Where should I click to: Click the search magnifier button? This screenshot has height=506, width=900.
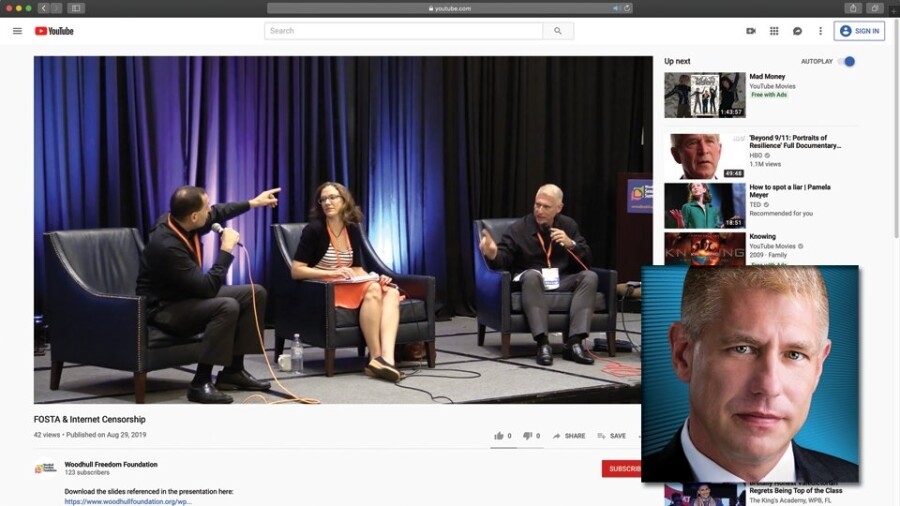[x=558, y=31]
